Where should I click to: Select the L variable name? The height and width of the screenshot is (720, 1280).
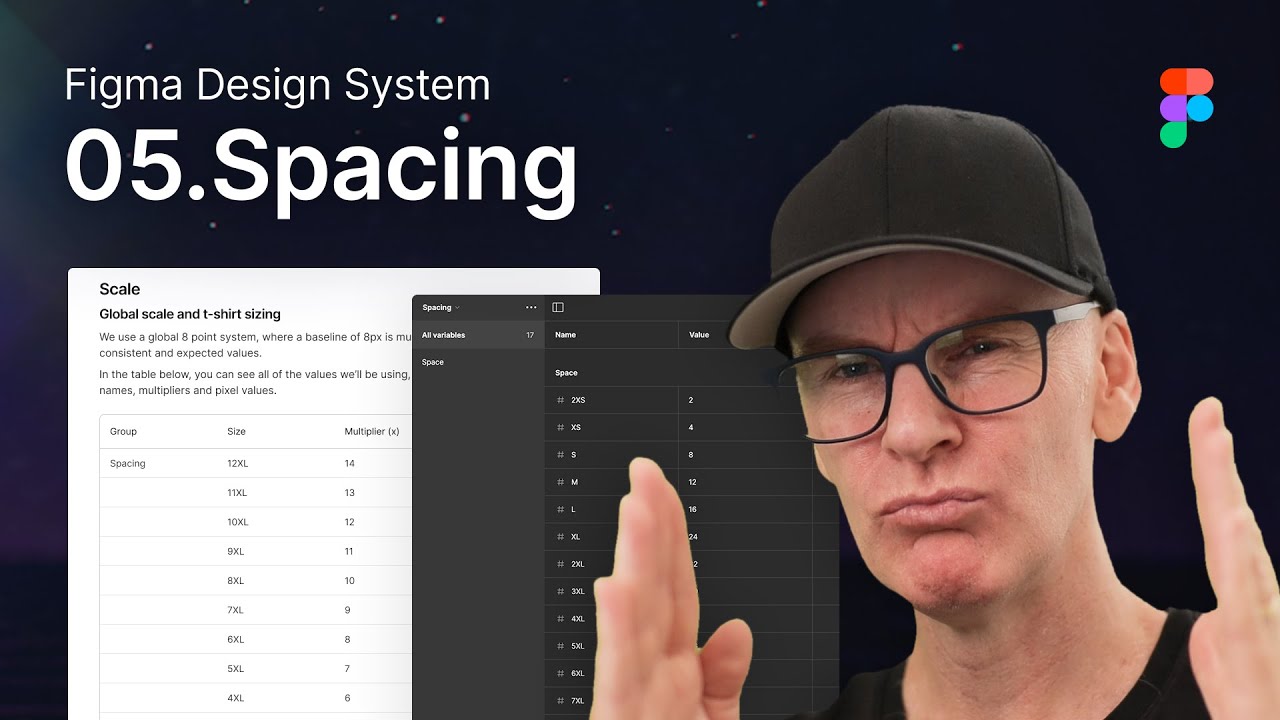pyautogui.click(x=573, y=509)
